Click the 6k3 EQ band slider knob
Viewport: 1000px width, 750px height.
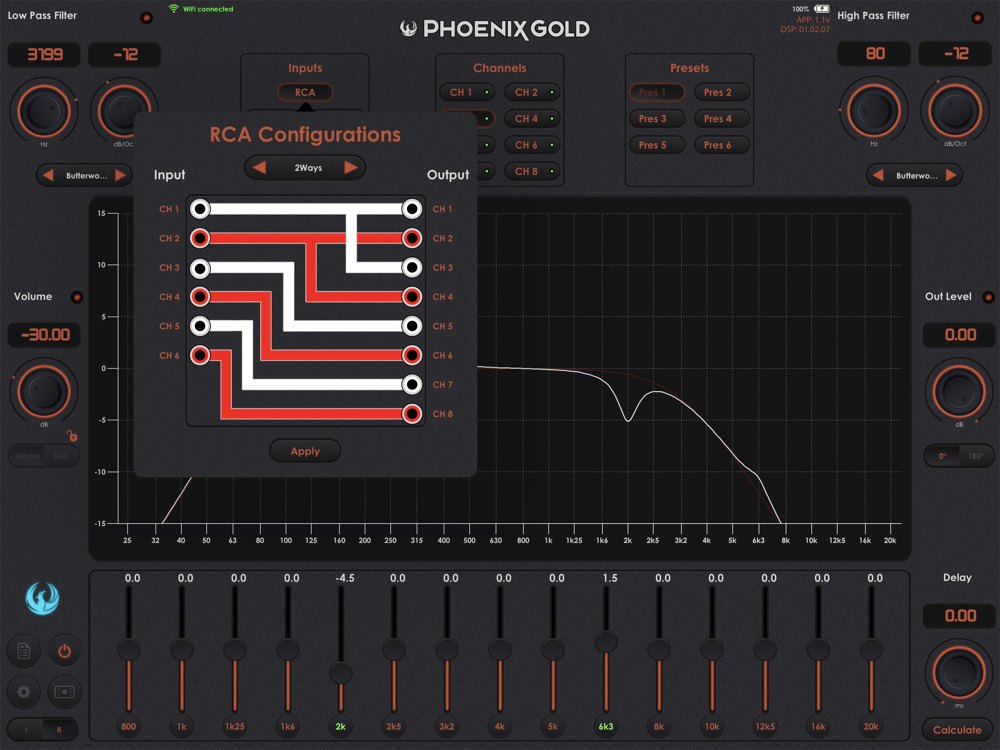point(606,642)
